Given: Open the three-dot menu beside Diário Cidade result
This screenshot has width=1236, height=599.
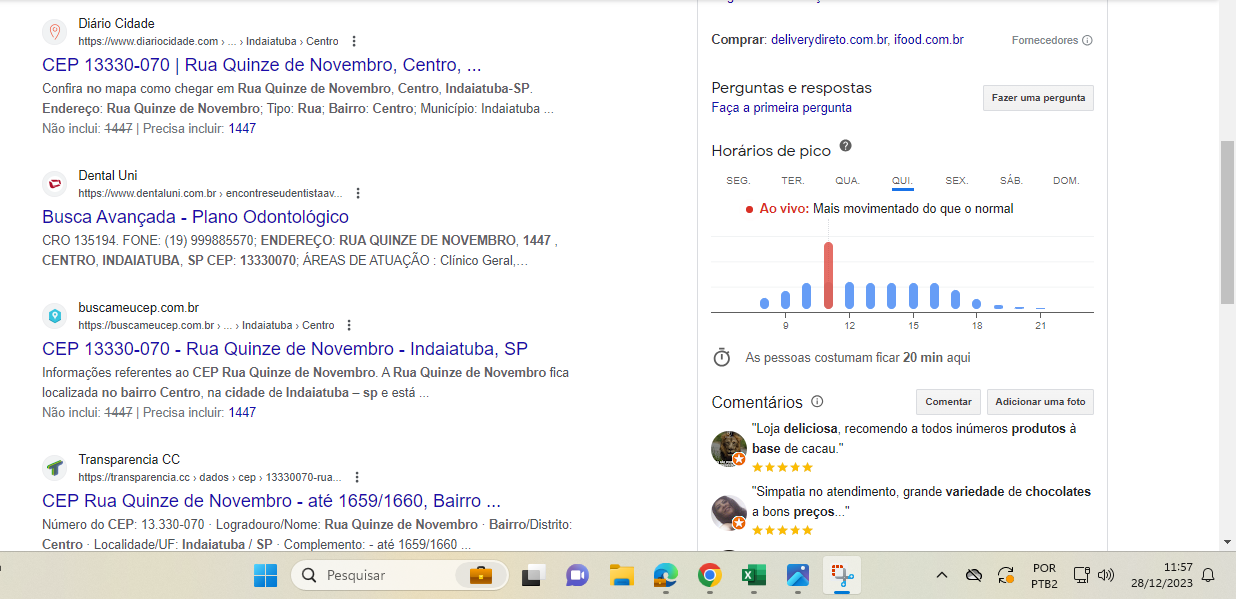Looking at the screenshot, I should [x=354, y=42].
